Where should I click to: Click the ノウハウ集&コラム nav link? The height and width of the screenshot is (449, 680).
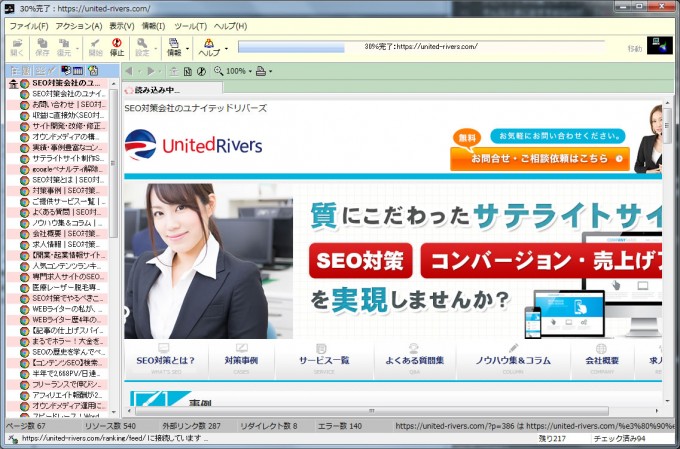click(x=513, y=360)
